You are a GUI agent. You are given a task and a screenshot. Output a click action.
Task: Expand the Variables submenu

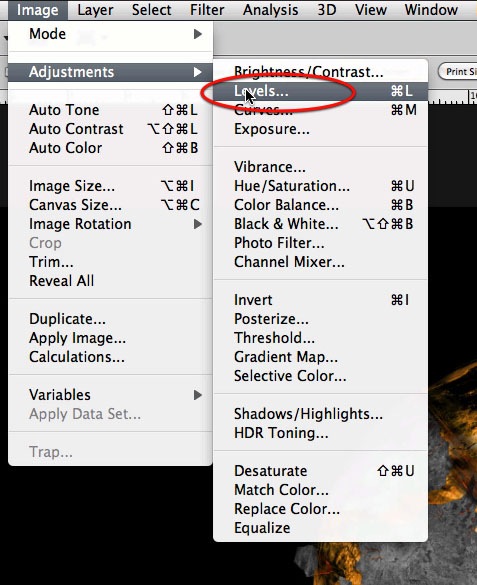[x=110, y=395]
